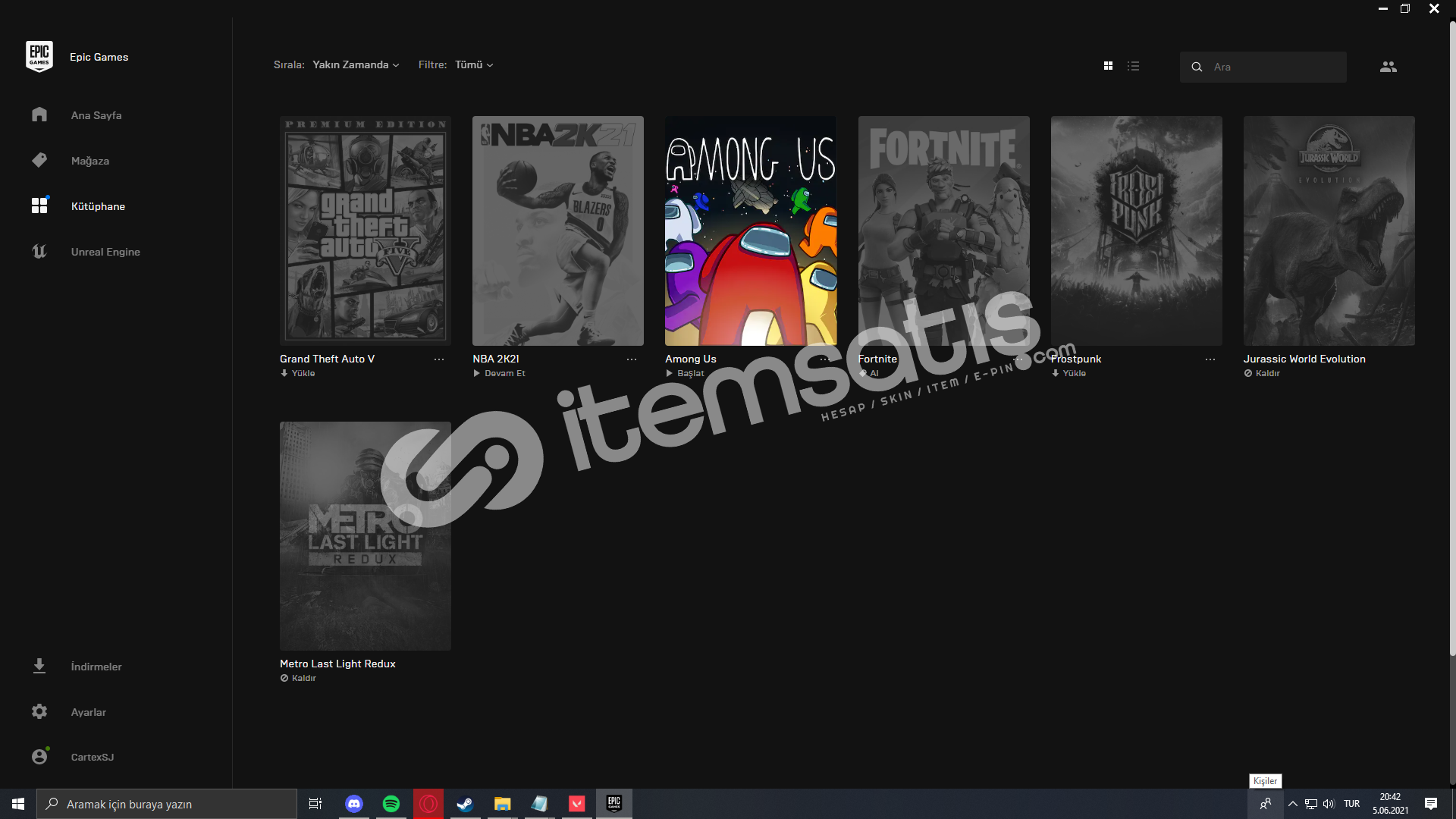Click Yükle under Frostpunk

1068,373
